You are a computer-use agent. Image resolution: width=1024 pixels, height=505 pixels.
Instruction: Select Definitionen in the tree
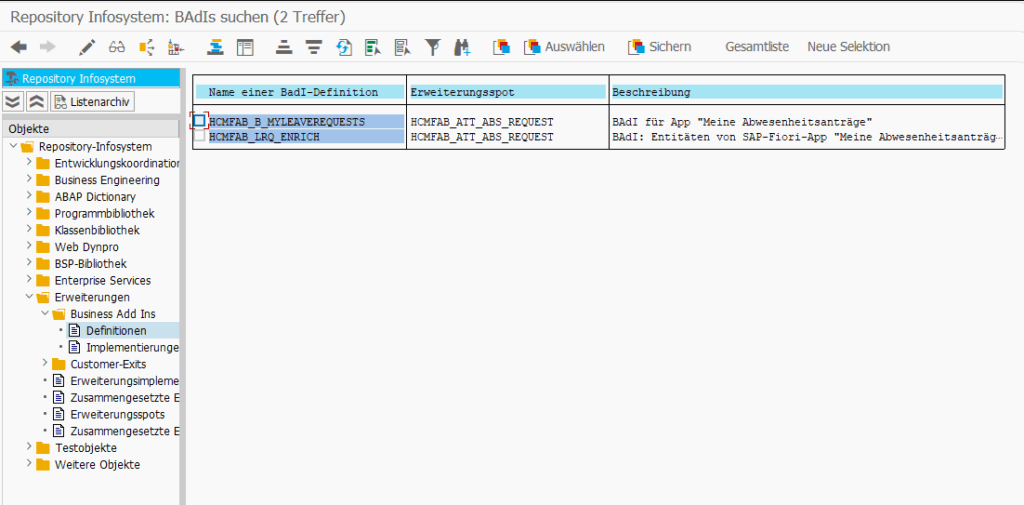[x=116, y=330]
